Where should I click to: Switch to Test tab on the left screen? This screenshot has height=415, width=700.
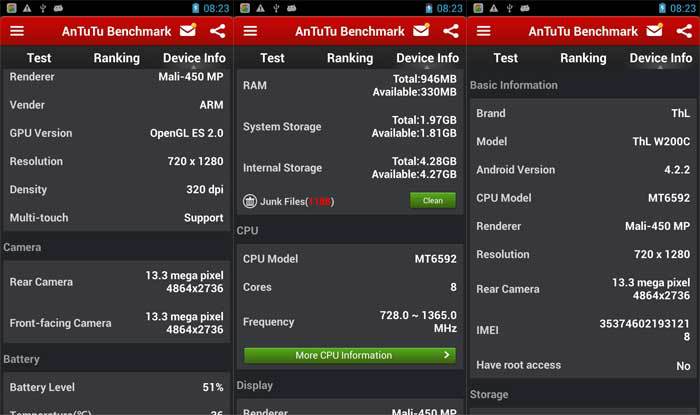39,58
